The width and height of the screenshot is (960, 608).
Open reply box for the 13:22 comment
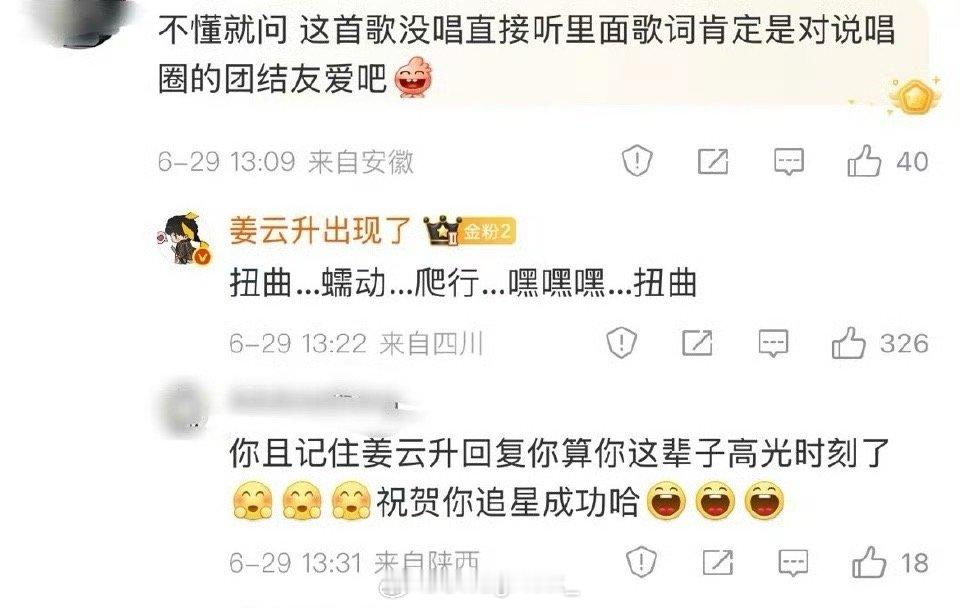pos(773,343)
